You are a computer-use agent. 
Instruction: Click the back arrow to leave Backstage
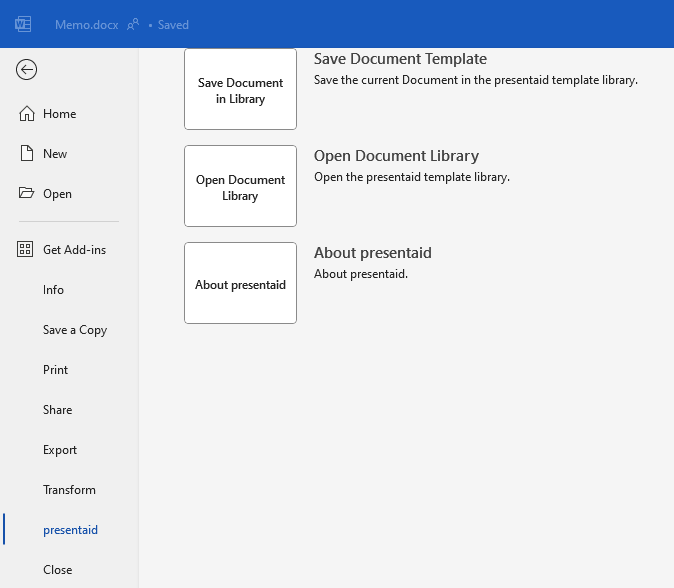coord(27,70)
